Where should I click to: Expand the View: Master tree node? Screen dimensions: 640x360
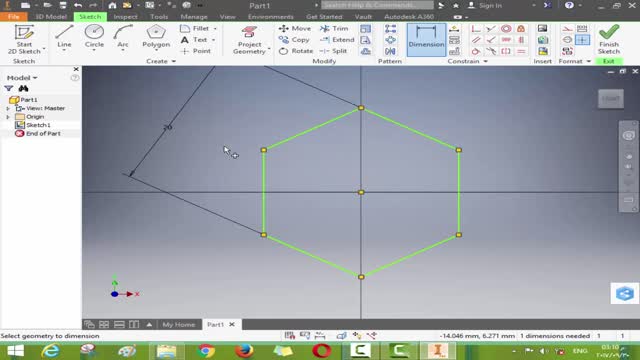(8, 109)
